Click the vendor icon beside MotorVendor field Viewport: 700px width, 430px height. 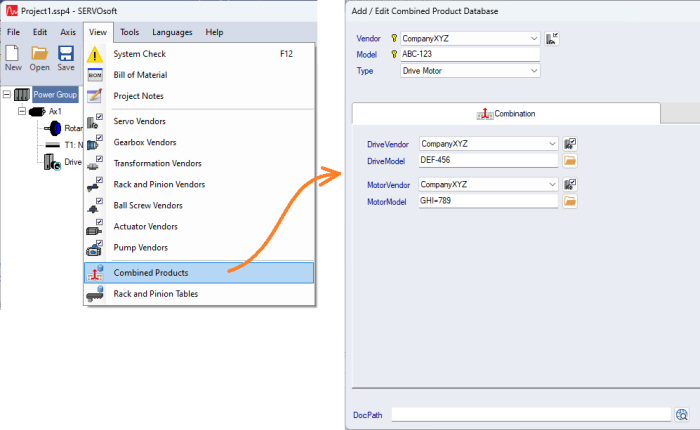pyautogui.click(x=570, y=185)
